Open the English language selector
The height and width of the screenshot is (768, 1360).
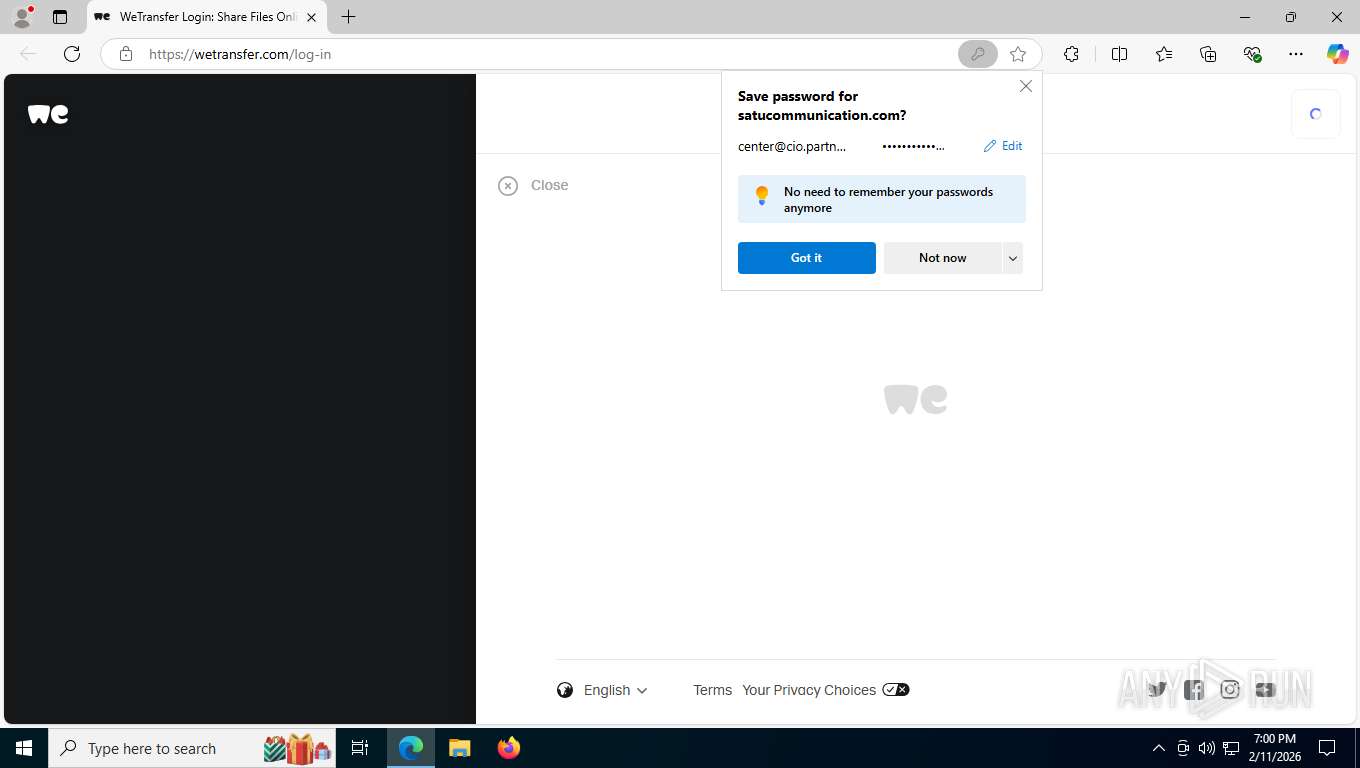[603, 690]
